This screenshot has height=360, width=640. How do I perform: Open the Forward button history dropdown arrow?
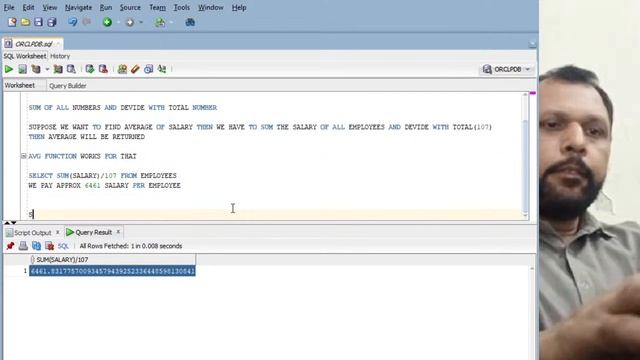tap(141, 22)
